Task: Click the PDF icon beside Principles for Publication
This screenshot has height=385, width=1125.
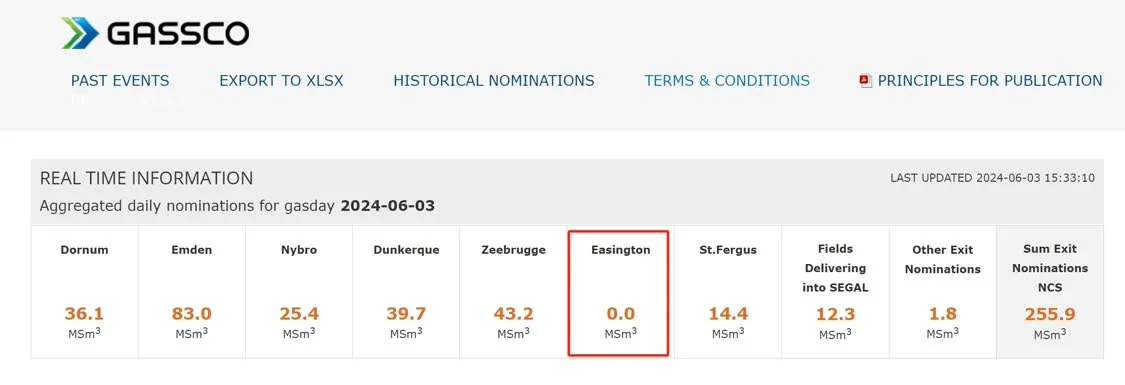Action: 865,81
